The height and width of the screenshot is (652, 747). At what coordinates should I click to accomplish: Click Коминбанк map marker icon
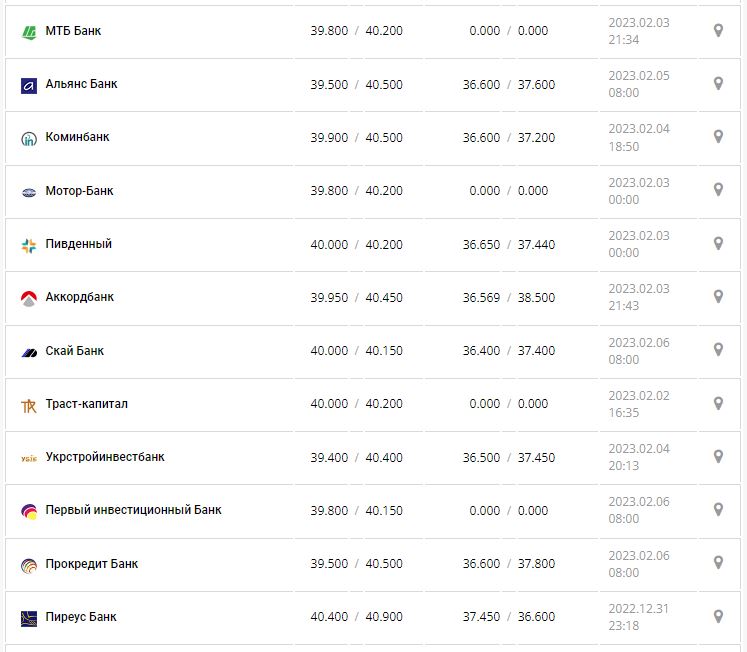pyautogui.click(x=718, y=137)
